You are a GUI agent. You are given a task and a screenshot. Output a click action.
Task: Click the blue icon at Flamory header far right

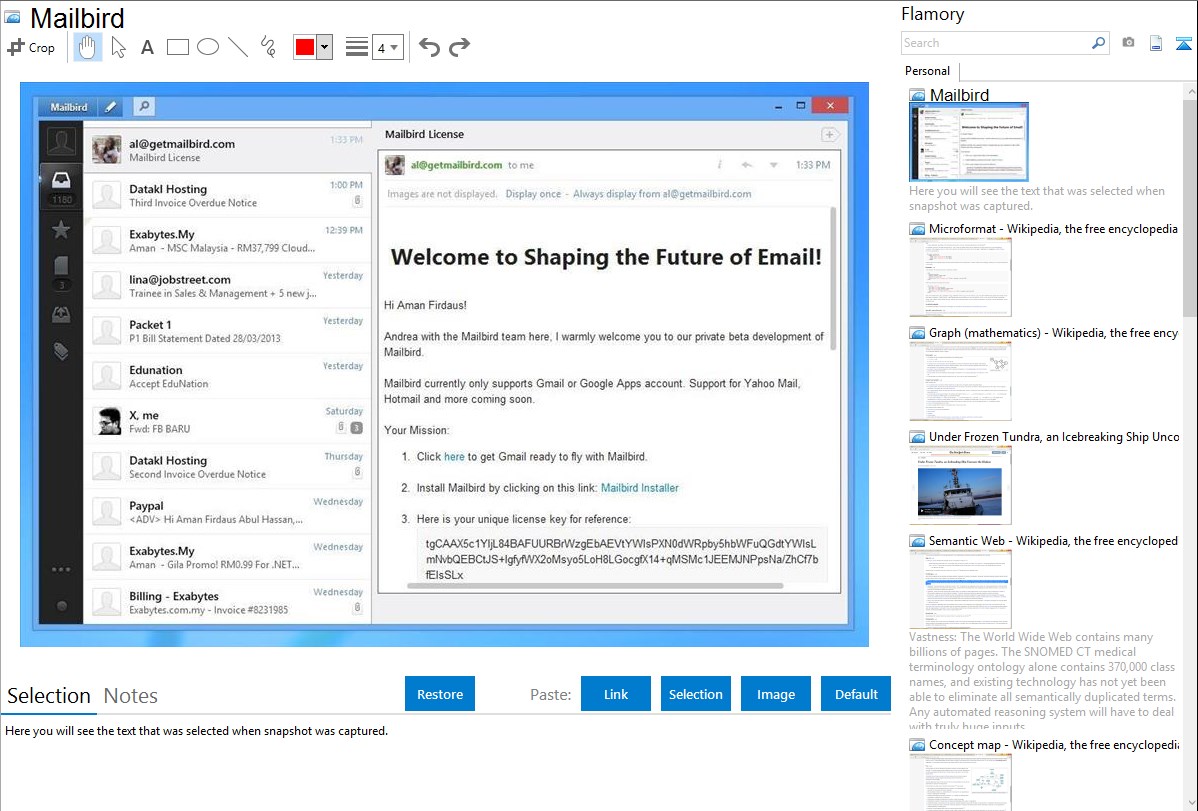(x=1183, y=43)
